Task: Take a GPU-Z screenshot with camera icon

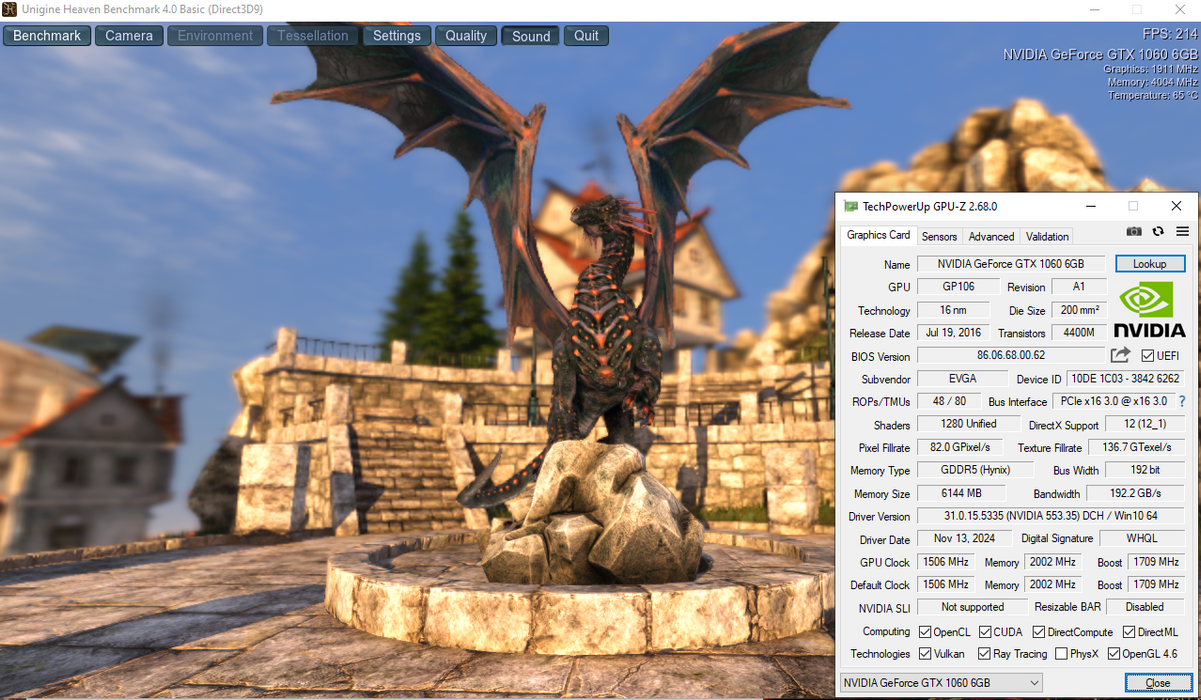Action: tap(1134, 231)
